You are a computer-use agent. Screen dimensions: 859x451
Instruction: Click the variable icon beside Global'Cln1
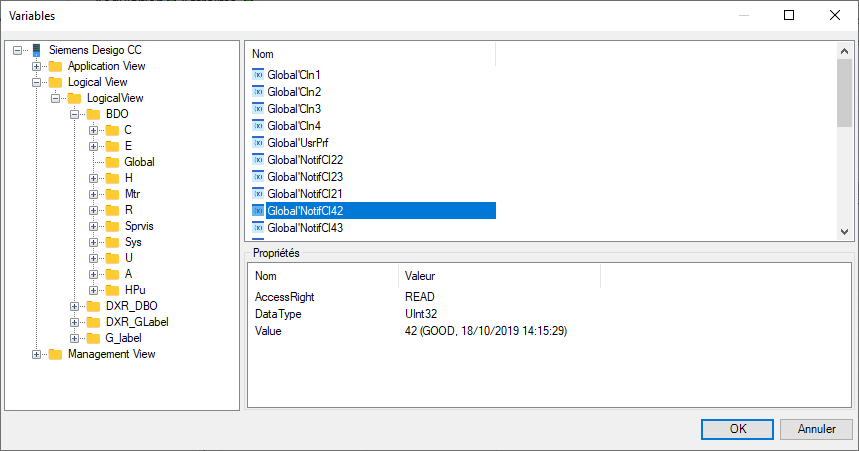[258, 75]
